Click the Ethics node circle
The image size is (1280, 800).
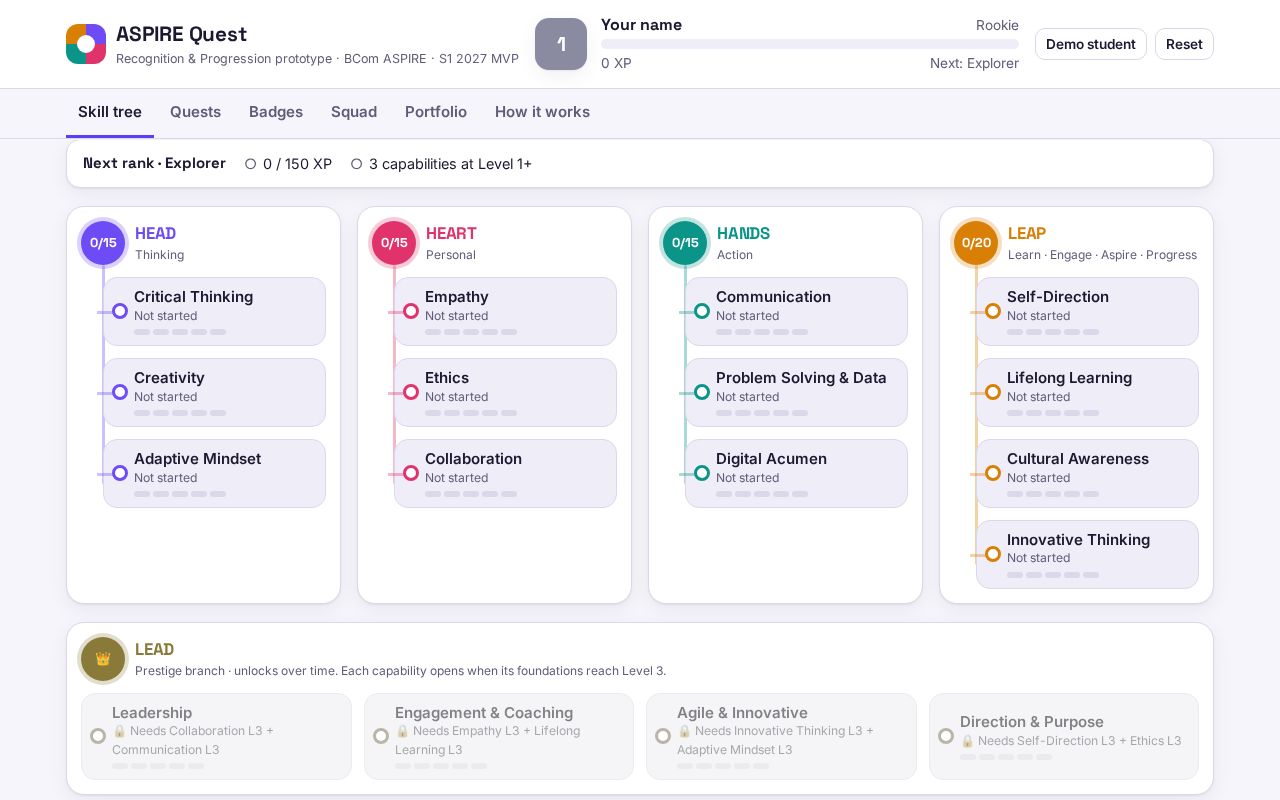point(411,392)
